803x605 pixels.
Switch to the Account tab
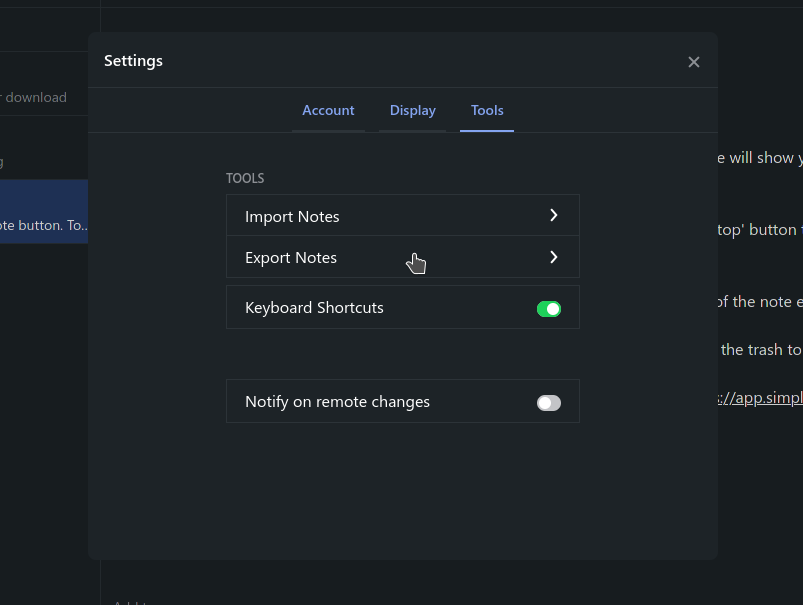328,111
